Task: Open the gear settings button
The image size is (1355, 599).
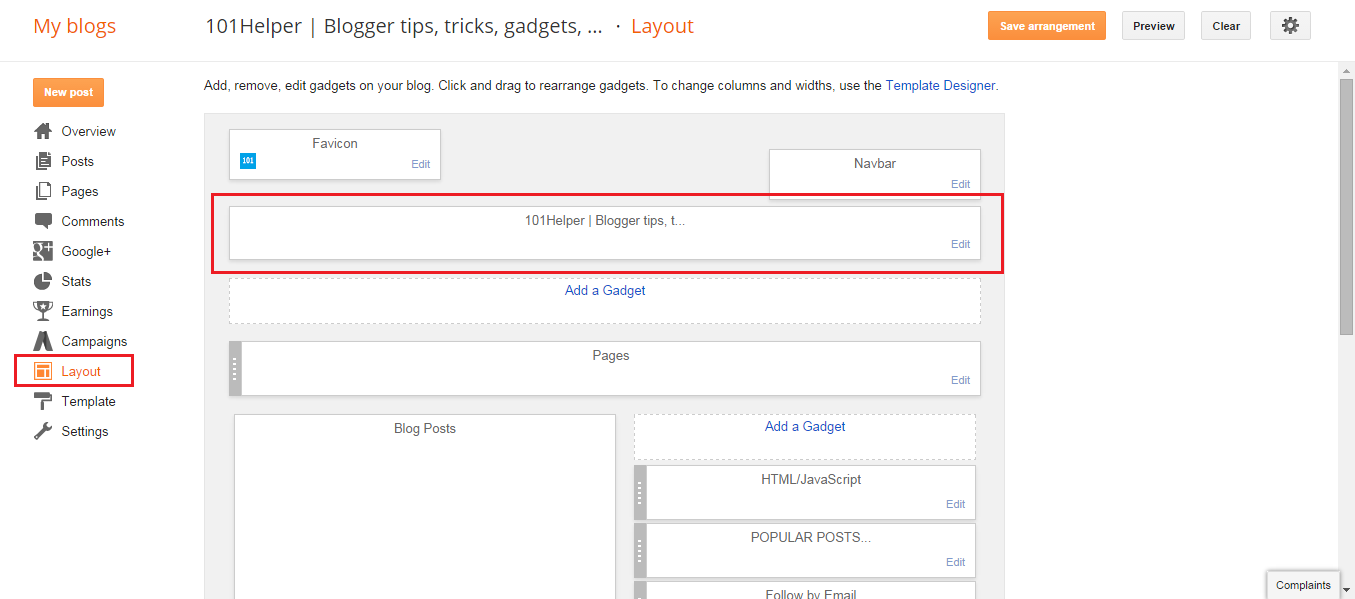Action: click(1290, 26)
